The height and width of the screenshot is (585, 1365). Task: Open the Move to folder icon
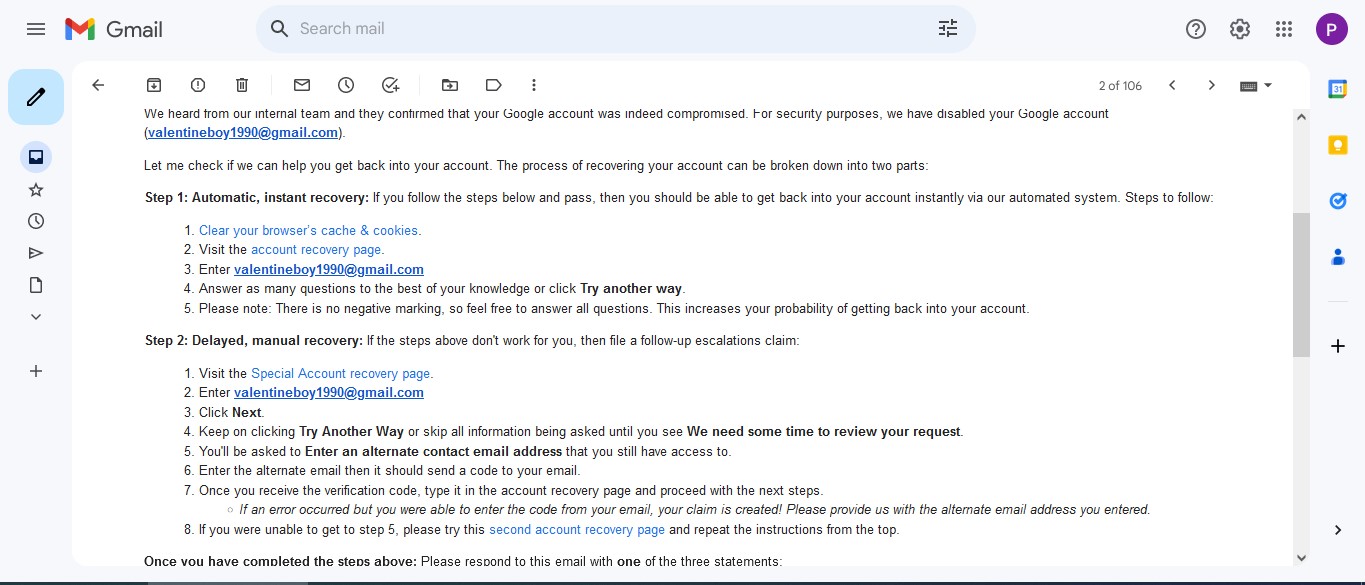click(450, 85)
